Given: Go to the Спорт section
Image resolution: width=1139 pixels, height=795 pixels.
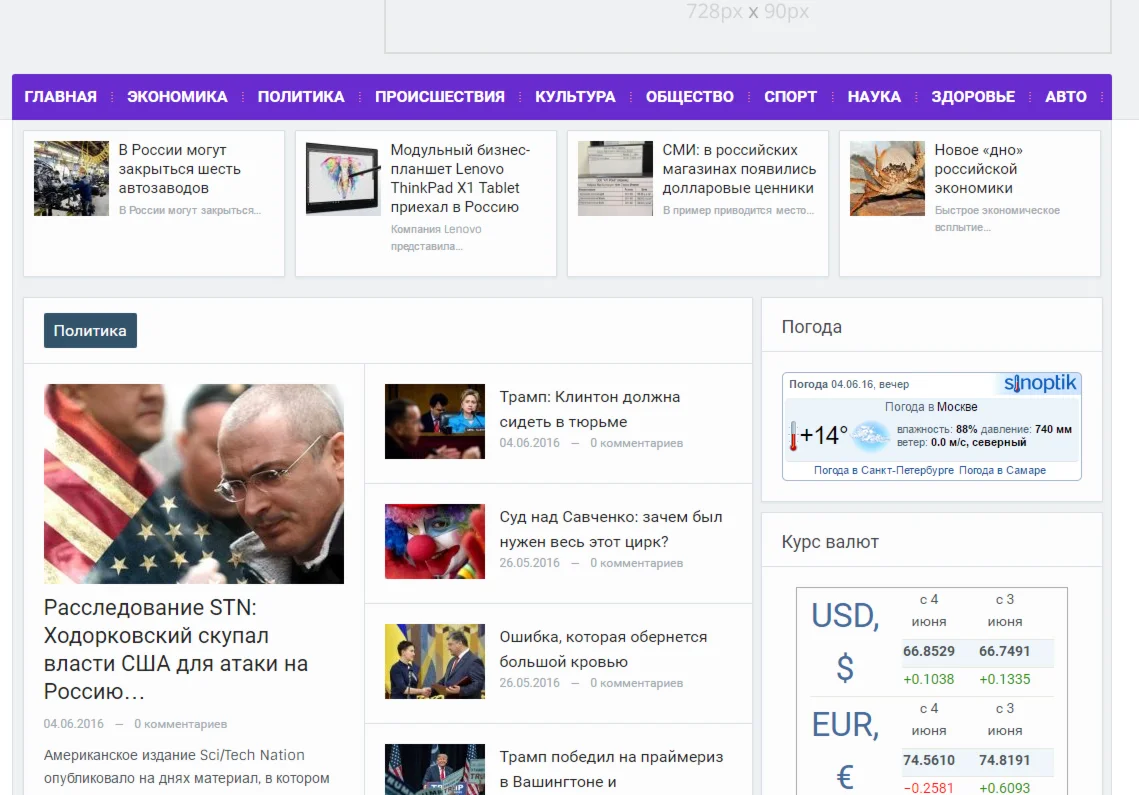Looking at the screenshot, I should pyautogui.click(x=790, y=97).
